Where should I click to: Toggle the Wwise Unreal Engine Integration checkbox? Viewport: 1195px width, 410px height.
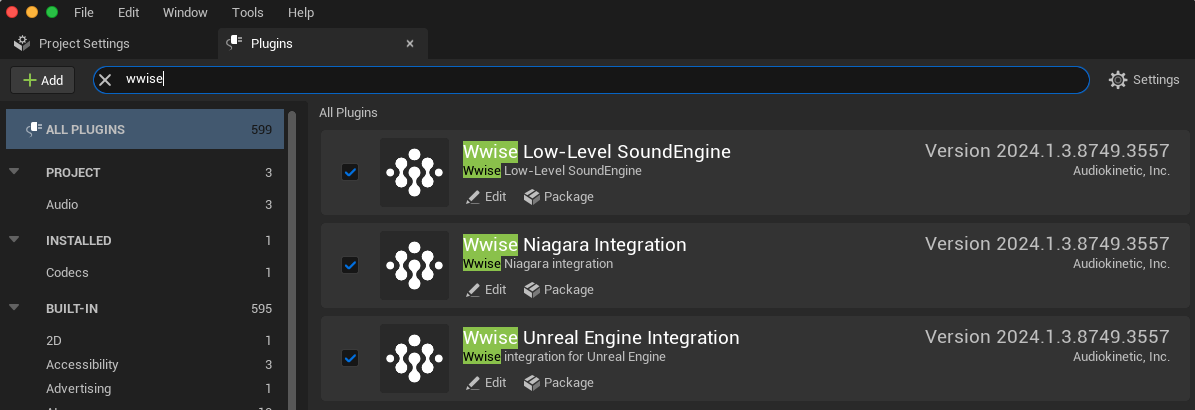click(x=350, y=358)
